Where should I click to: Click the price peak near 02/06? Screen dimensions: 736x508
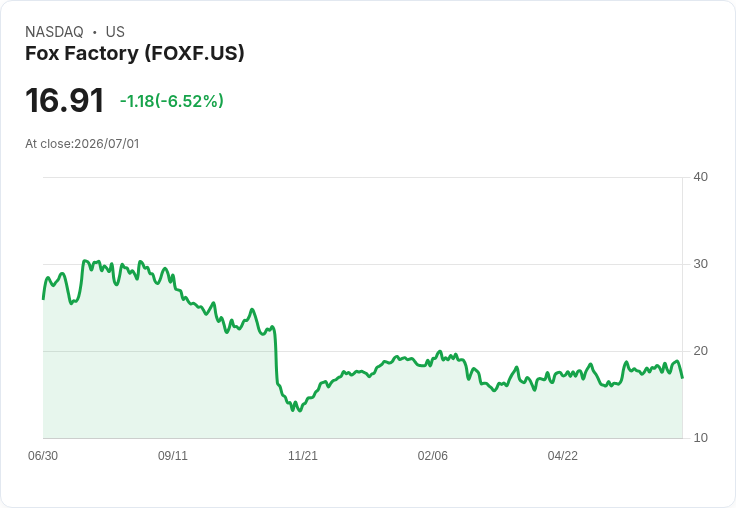click(440, 351)
